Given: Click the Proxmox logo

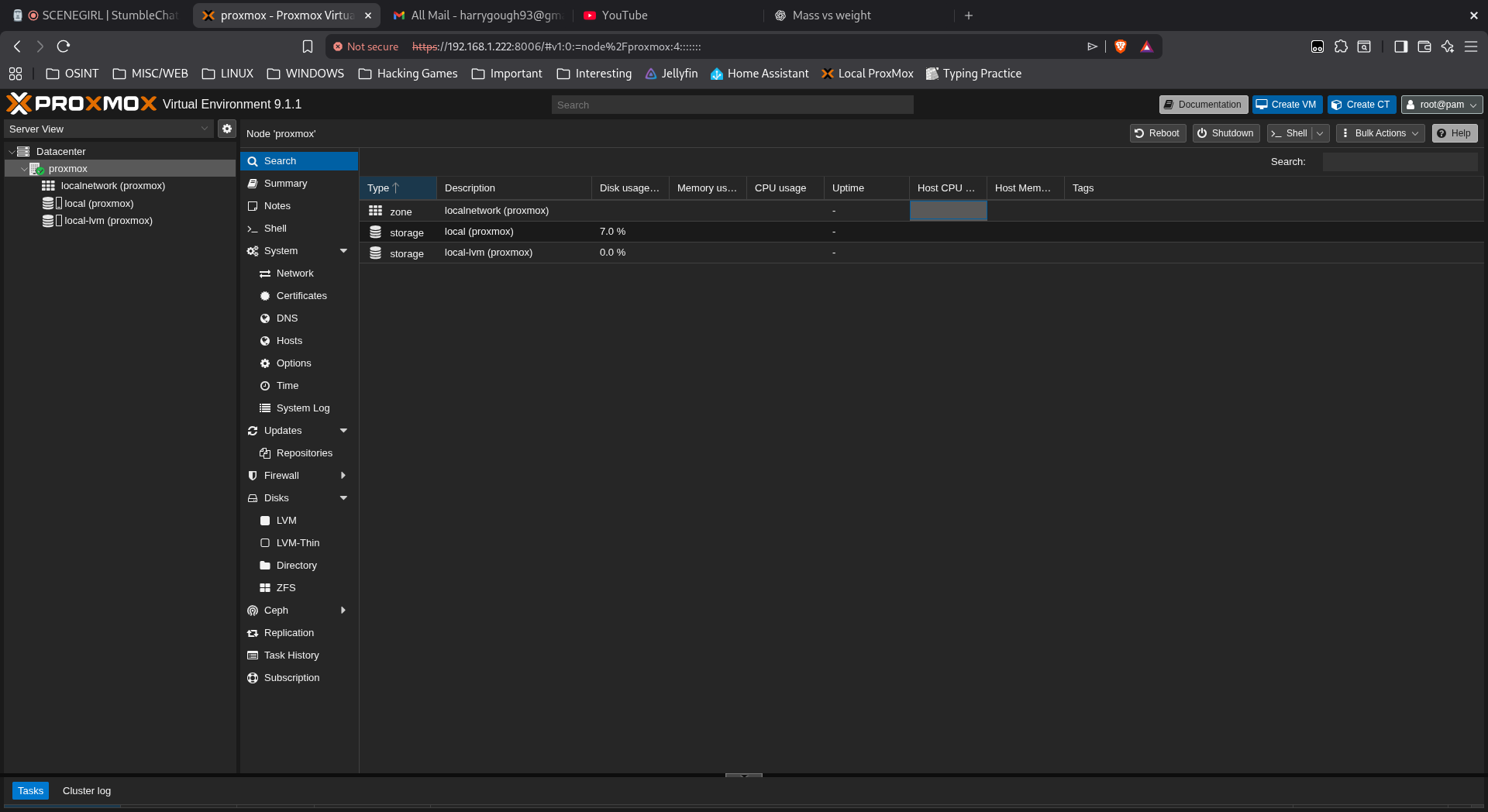Looking at the screenshot, I should click(x=81, y=104).
